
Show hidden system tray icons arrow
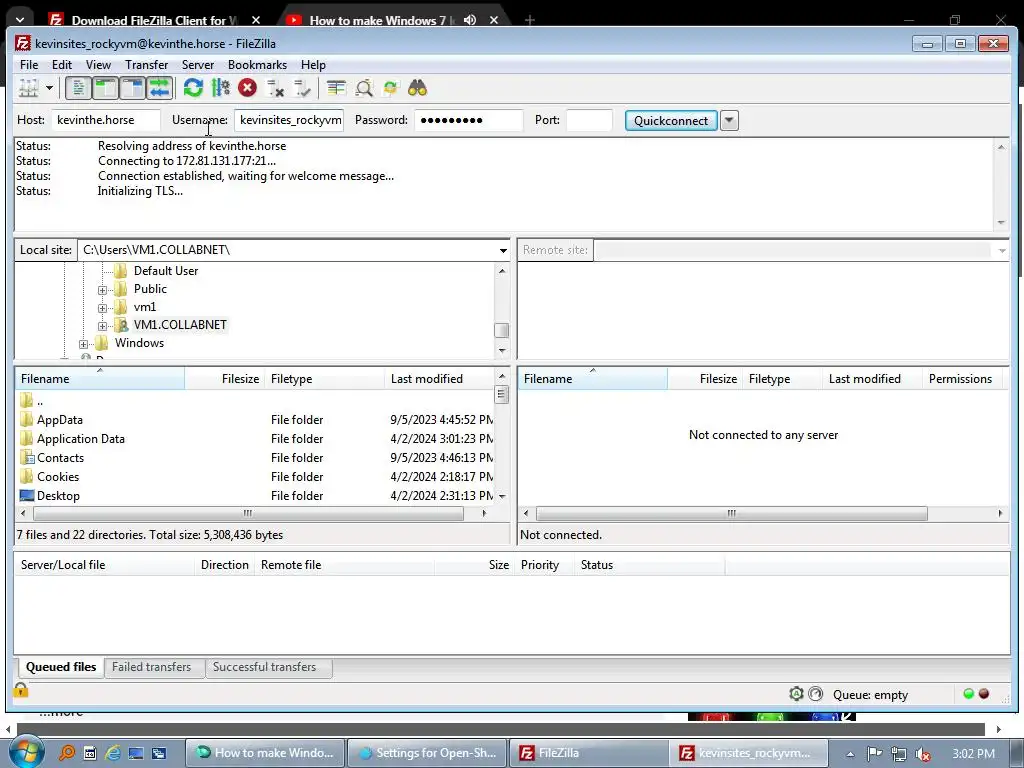[850, 754]
